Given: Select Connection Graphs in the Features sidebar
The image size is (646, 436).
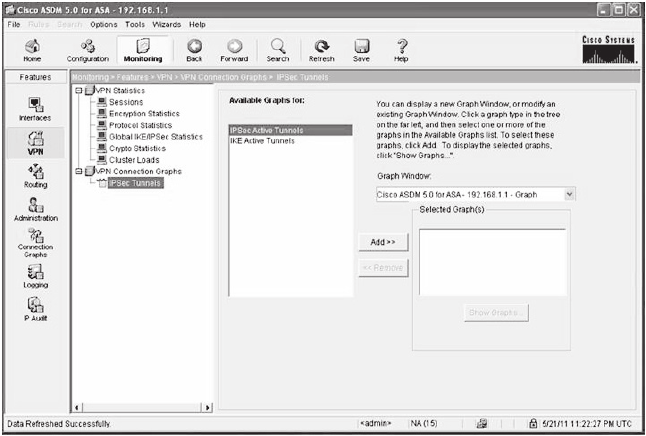Looking at the screenshot, I should 35,243.
